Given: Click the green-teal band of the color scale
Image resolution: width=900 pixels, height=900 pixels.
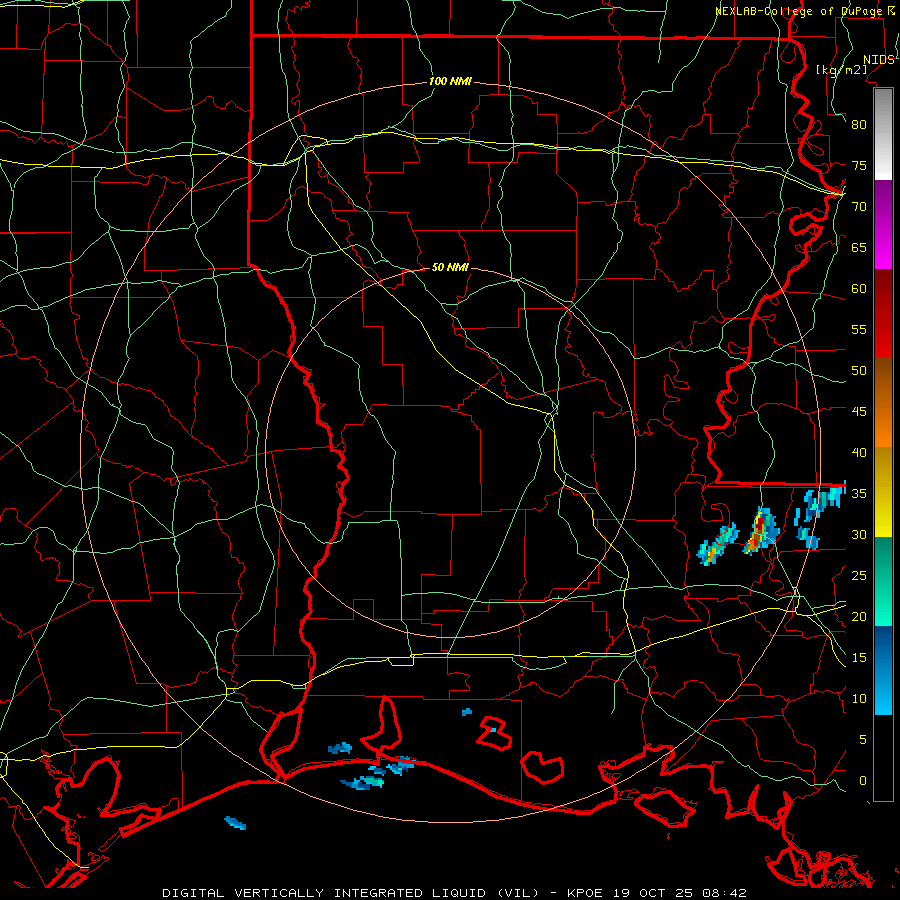Looking at the screenshot, I should (x=883, y=581).
